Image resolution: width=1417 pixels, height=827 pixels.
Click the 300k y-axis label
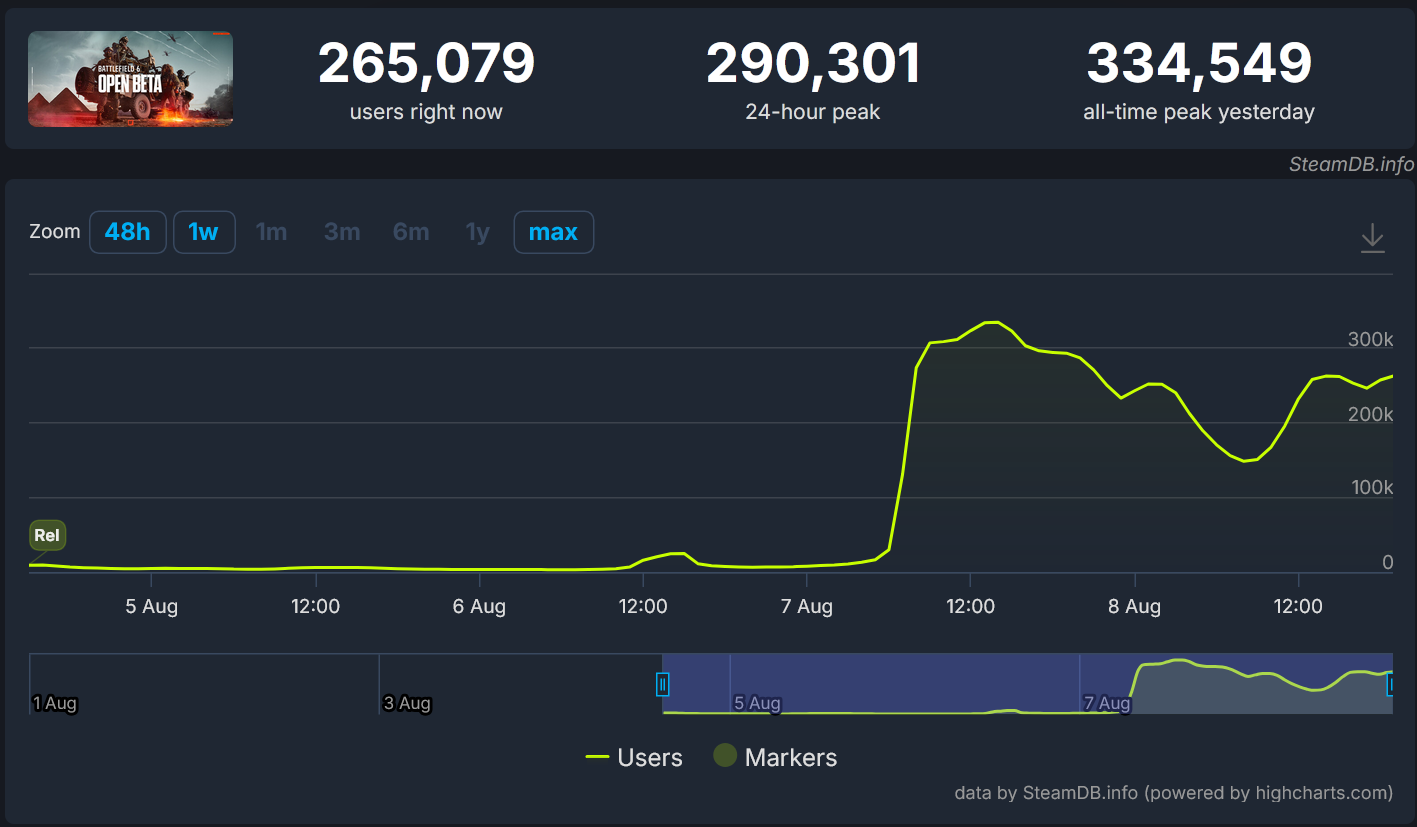point(1370,340)
